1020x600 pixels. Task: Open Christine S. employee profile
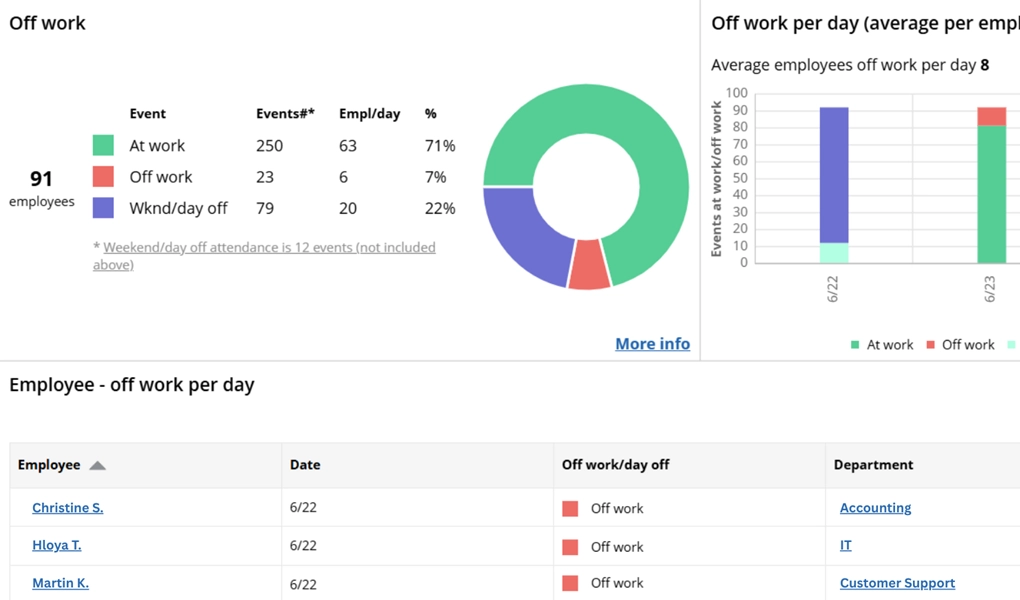[x=67, y=508]
